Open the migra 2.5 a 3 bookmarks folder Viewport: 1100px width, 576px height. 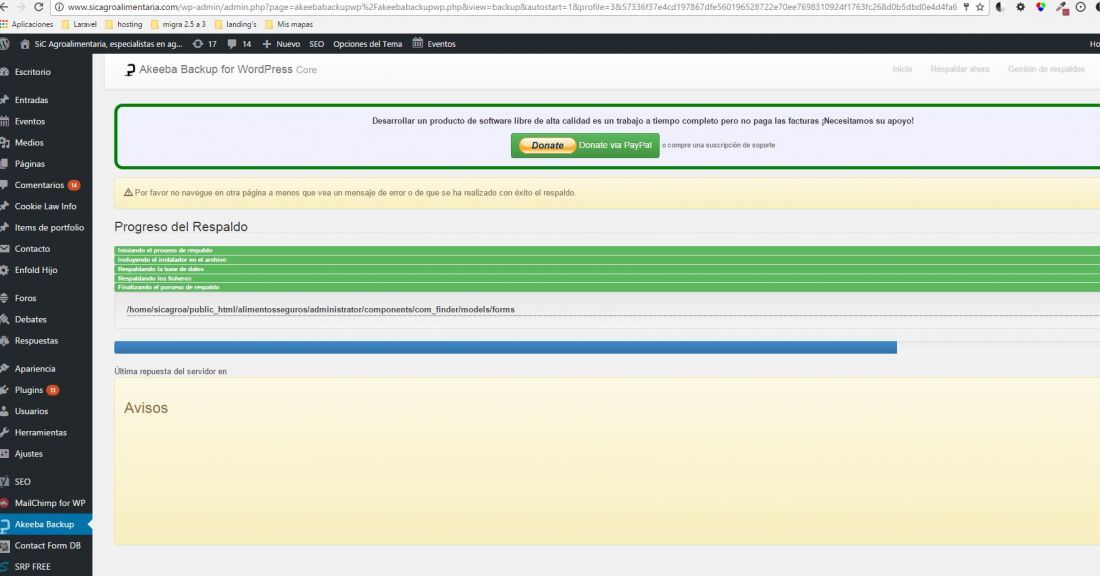(x=178, y=24)
